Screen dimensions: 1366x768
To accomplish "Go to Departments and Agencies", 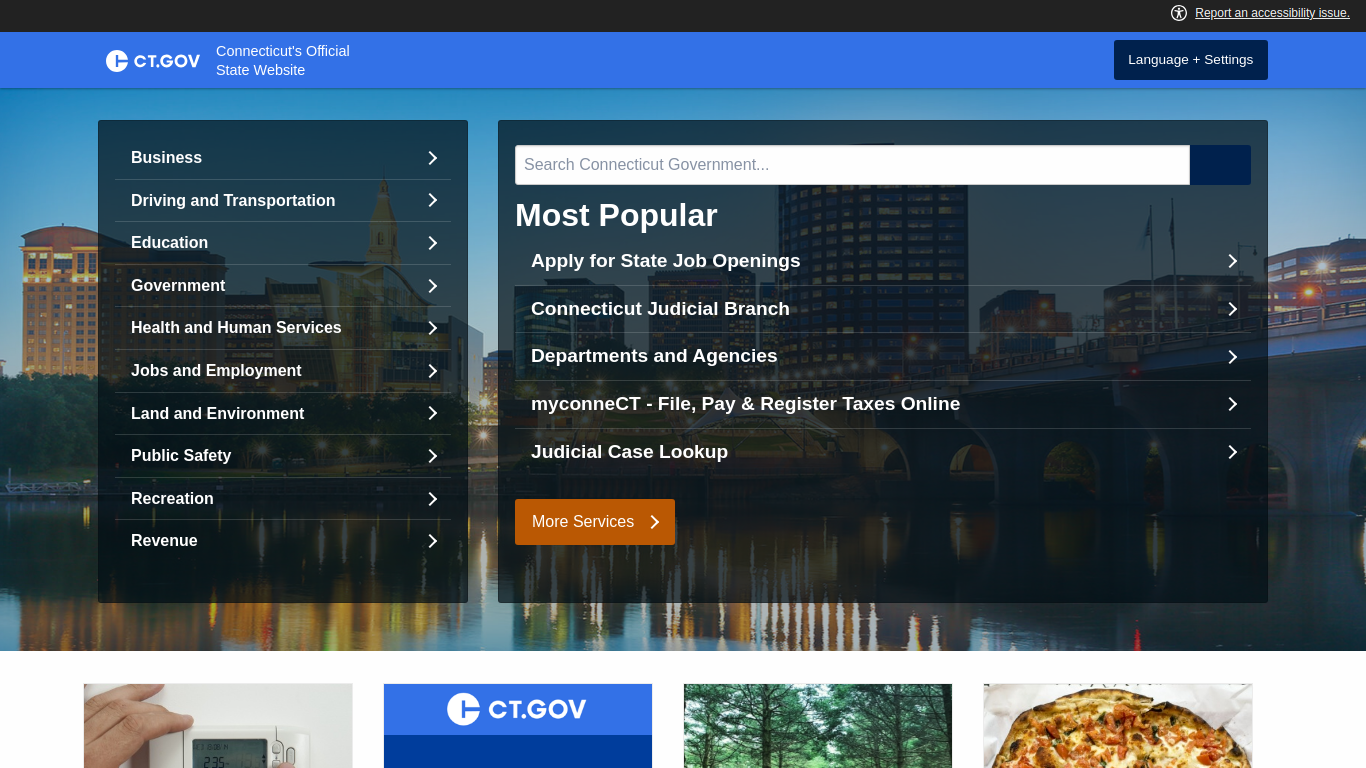I will click(883, 356).
